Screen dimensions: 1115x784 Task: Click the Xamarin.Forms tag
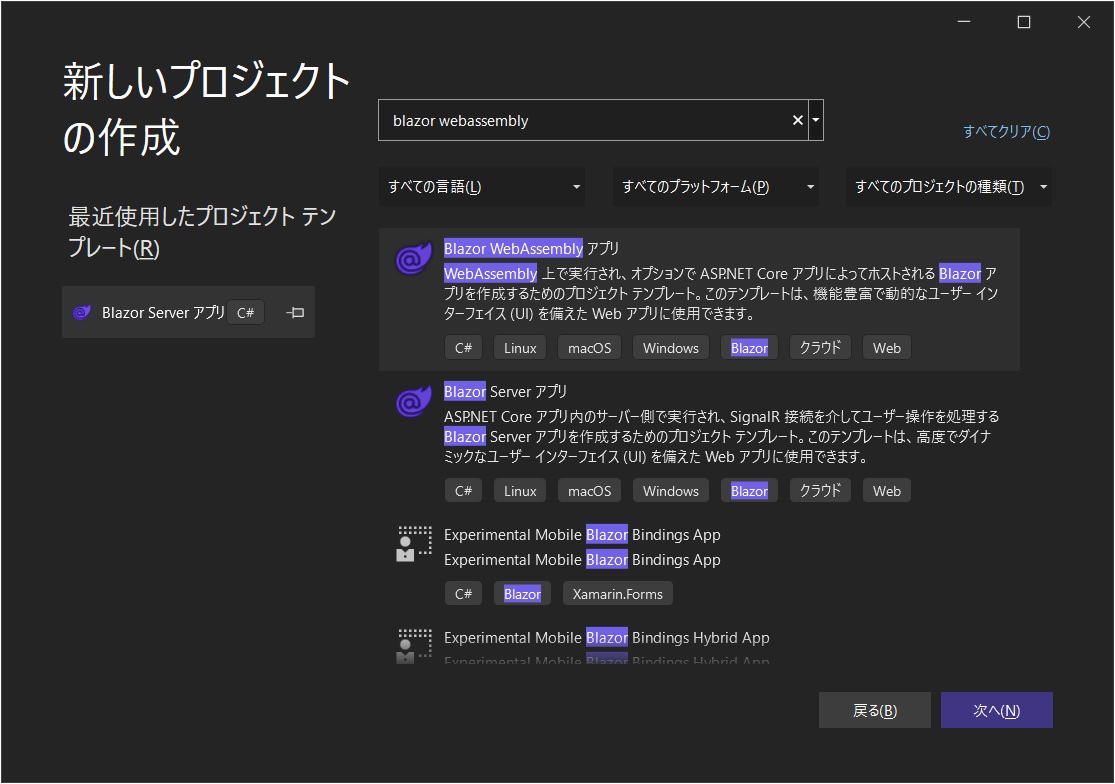click(x=617, y=594)
